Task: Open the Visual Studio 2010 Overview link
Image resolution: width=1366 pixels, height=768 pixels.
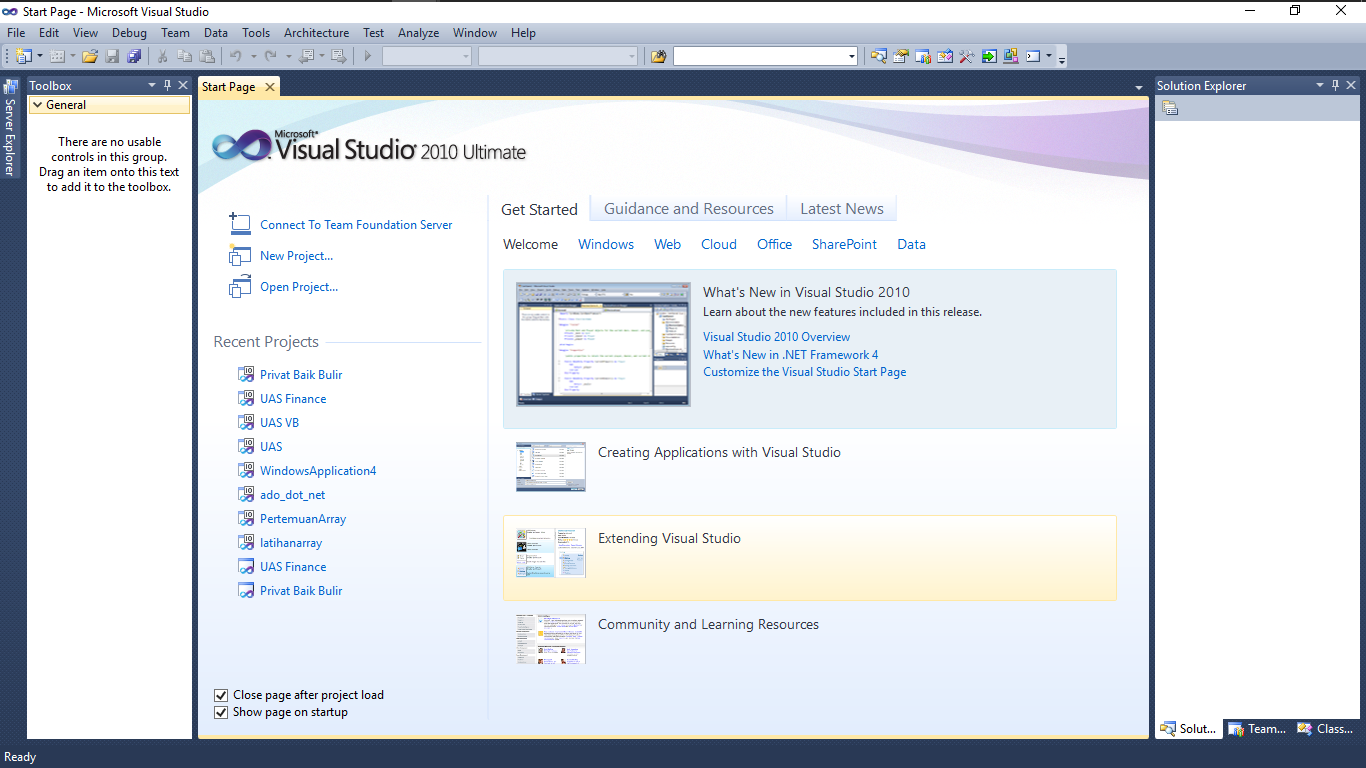Action: tap(777, 337)
